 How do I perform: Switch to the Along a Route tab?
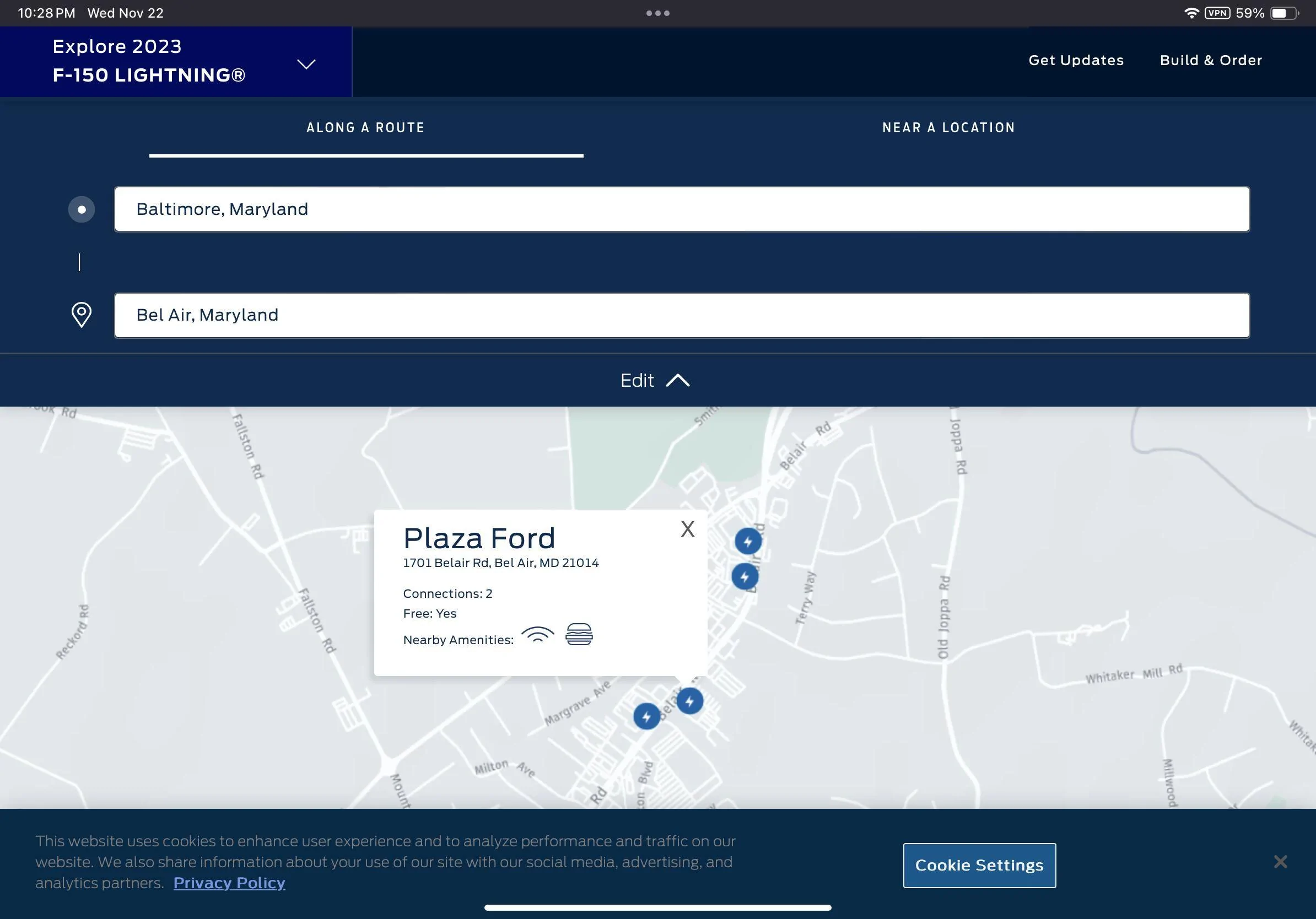366,127
